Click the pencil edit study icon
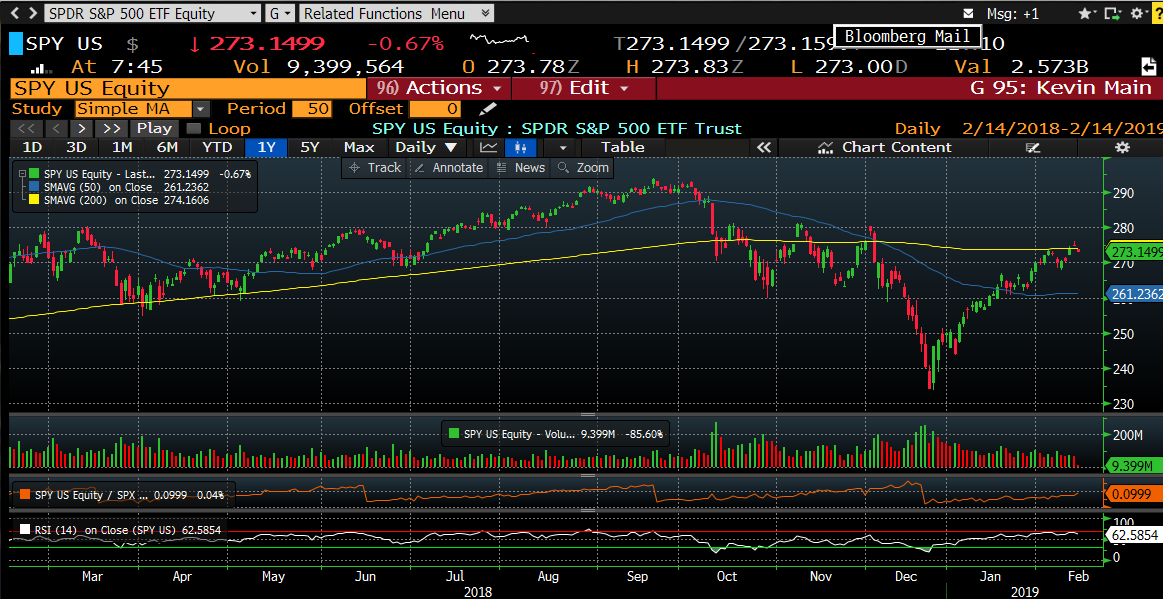The width and height of the screenshot is (1163, 599). click(487, 110)
